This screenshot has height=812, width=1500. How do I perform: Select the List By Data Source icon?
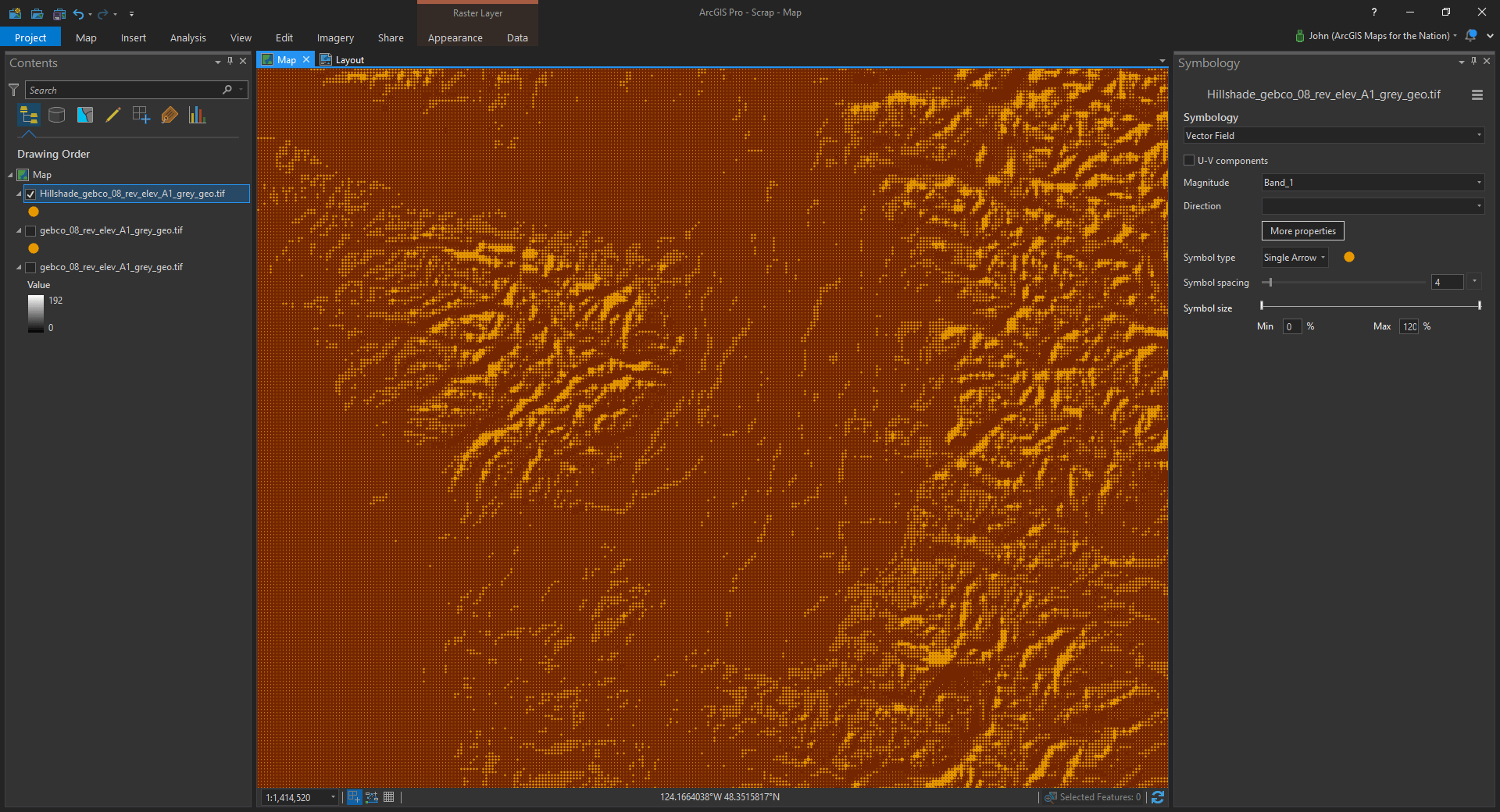57,116
